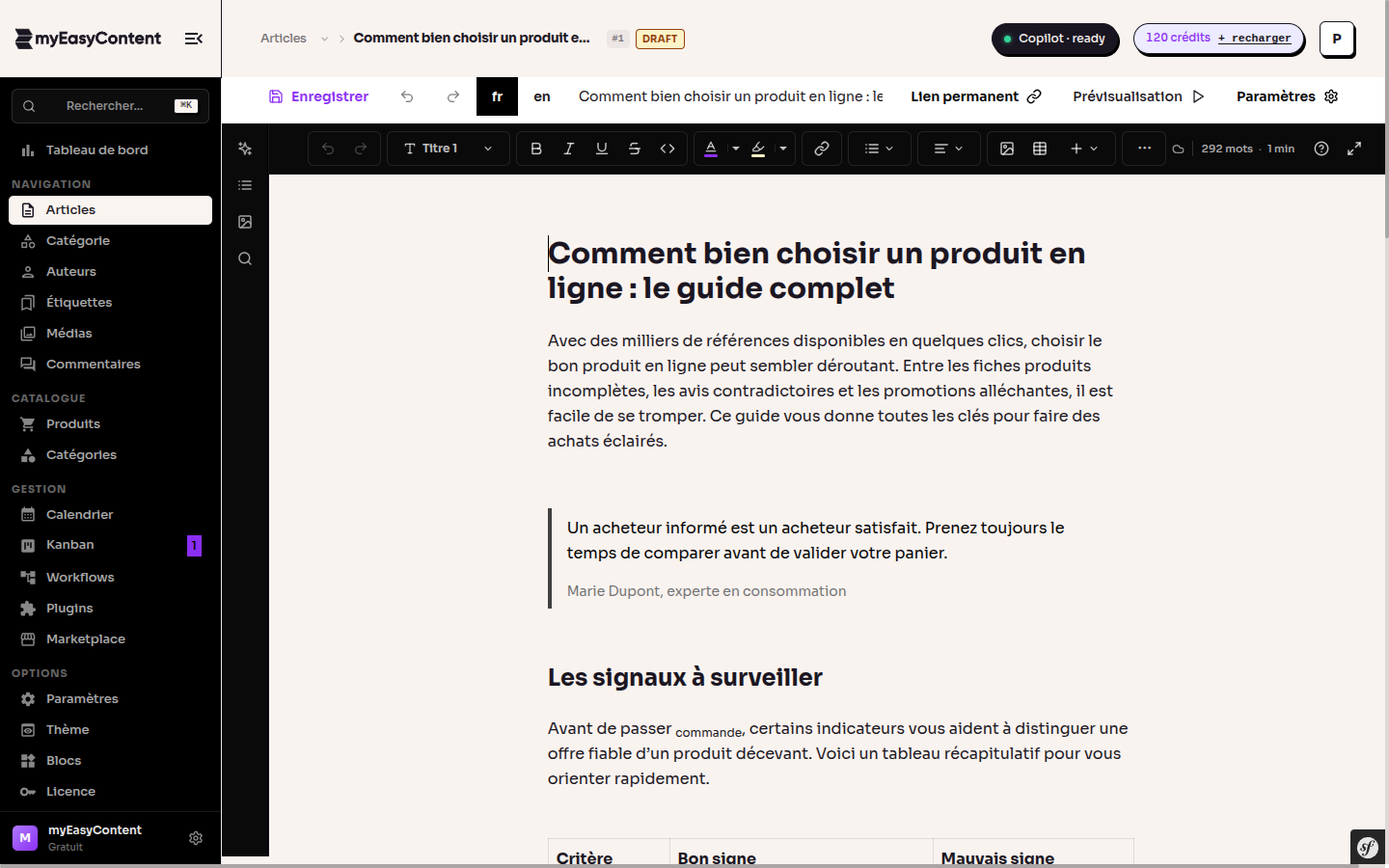Viewport: 1389px width, 868px height.
Task: Open the table of contents panel
Action: pyautogui.click(x=245, y=185)
